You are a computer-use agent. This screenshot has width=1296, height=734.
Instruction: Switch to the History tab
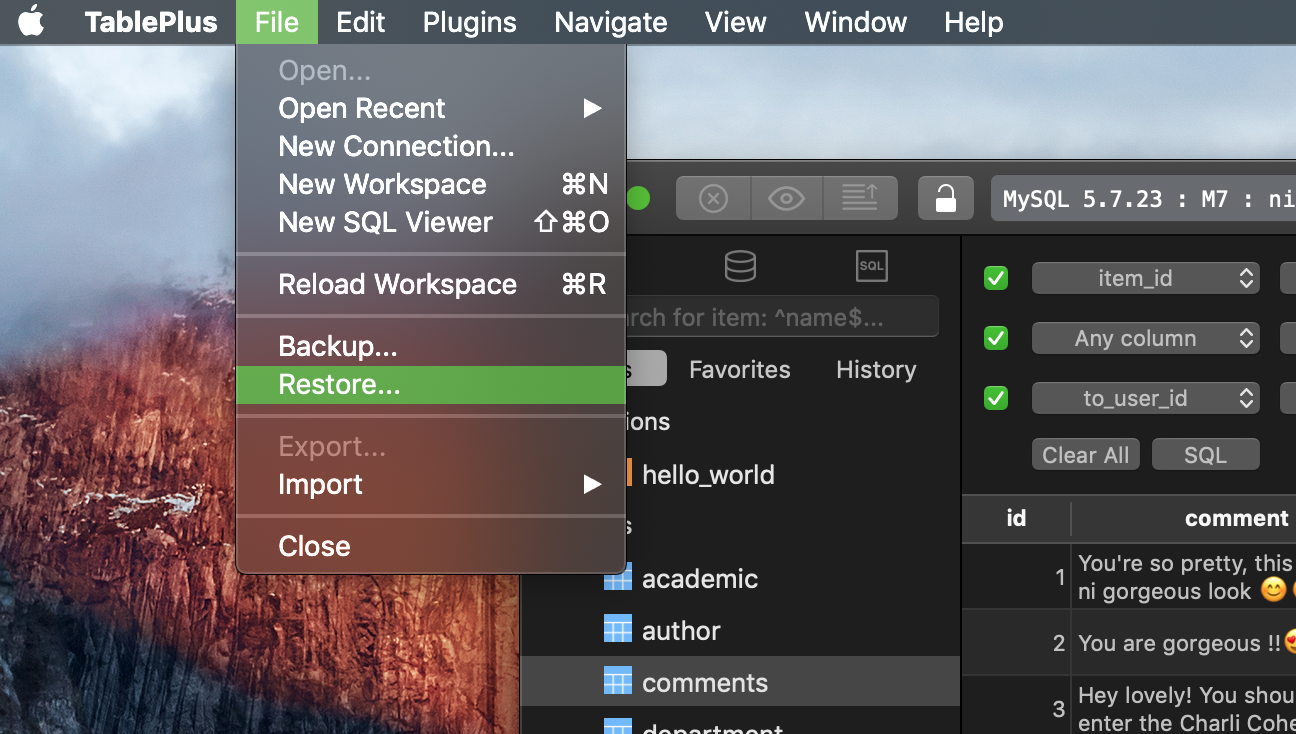[875, 369]
